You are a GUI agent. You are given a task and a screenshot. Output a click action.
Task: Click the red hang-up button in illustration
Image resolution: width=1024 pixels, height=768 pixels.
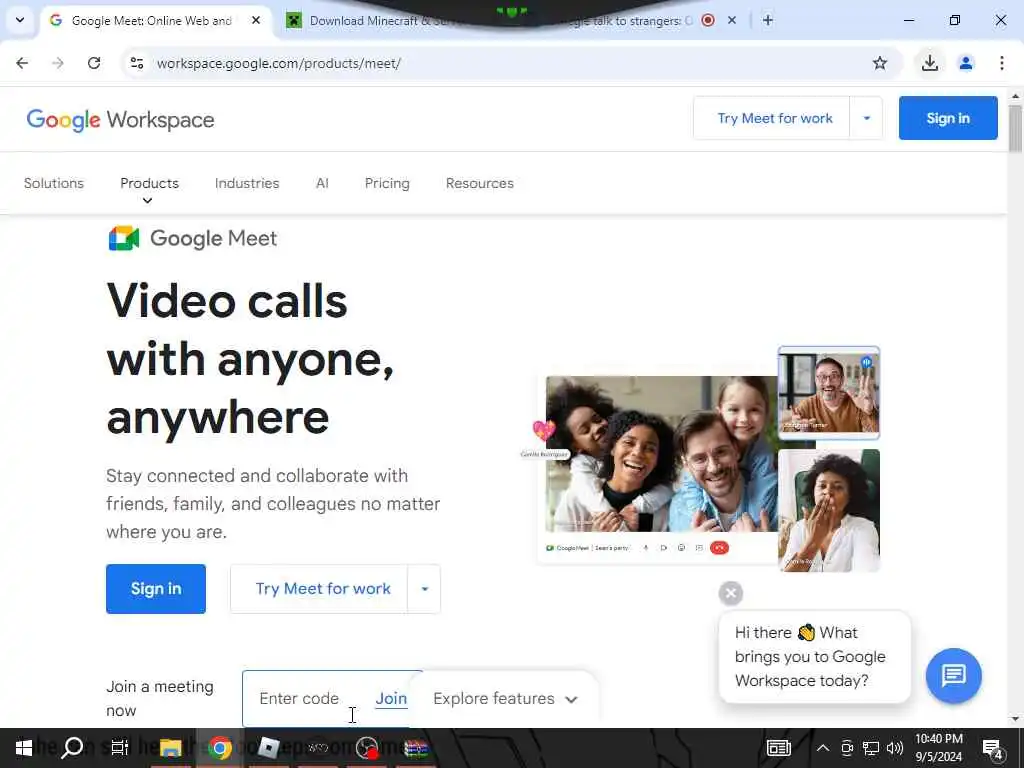point(719,548)
